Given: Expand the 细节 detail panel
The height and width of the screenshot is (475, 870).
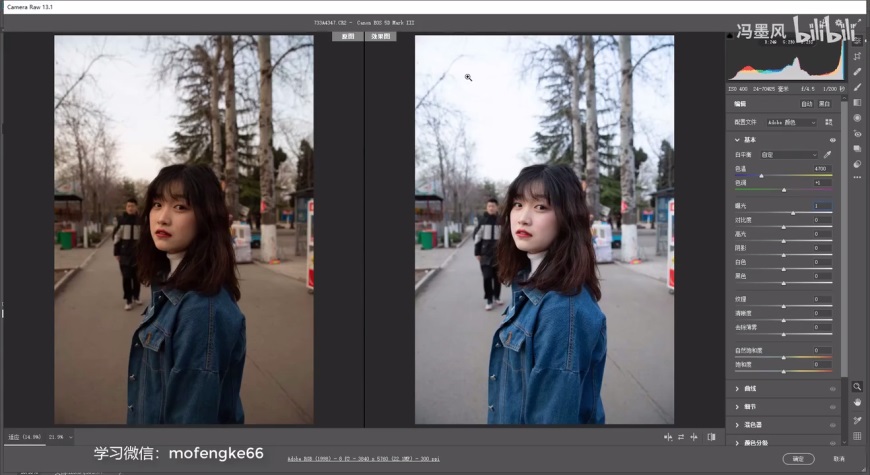Looking at the screenshot, I should [x=737, y=407].
